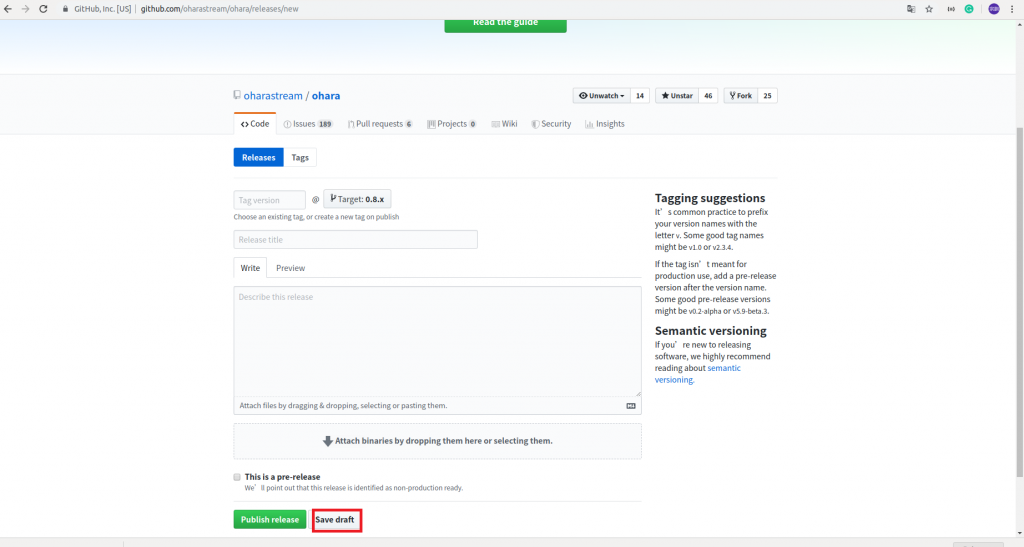Viewport: 1024px width, 547px height.
Task: Focus the Tag version input
Action: click(269, 200)
